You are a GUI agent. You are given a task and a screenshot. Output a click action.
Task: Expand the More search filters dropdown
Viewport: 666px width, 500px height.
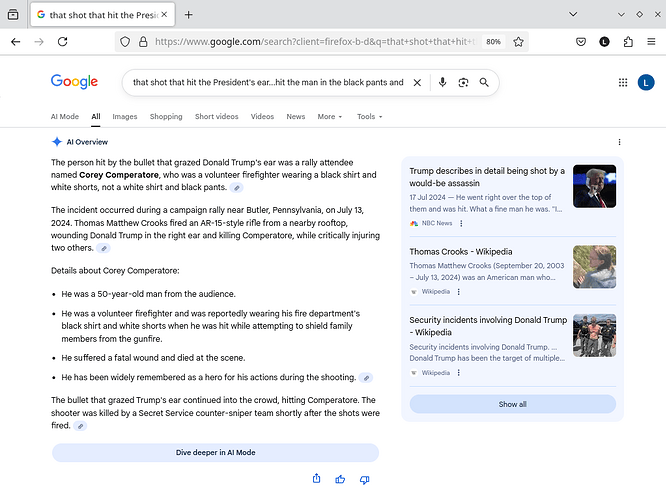330,116
